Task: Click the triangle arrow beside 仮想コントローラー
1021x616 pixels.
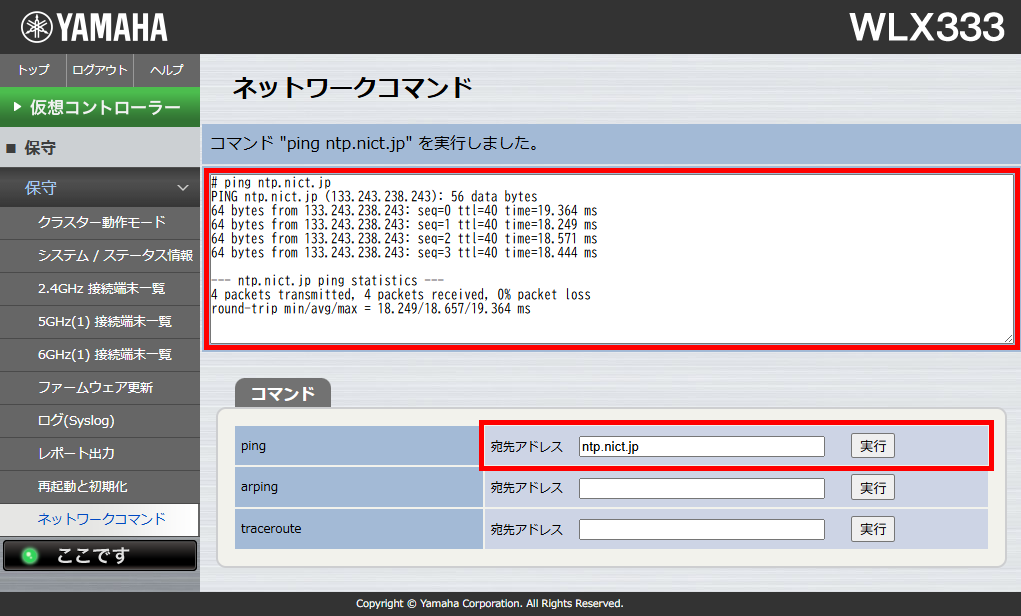Action: (x=18, y=107)
